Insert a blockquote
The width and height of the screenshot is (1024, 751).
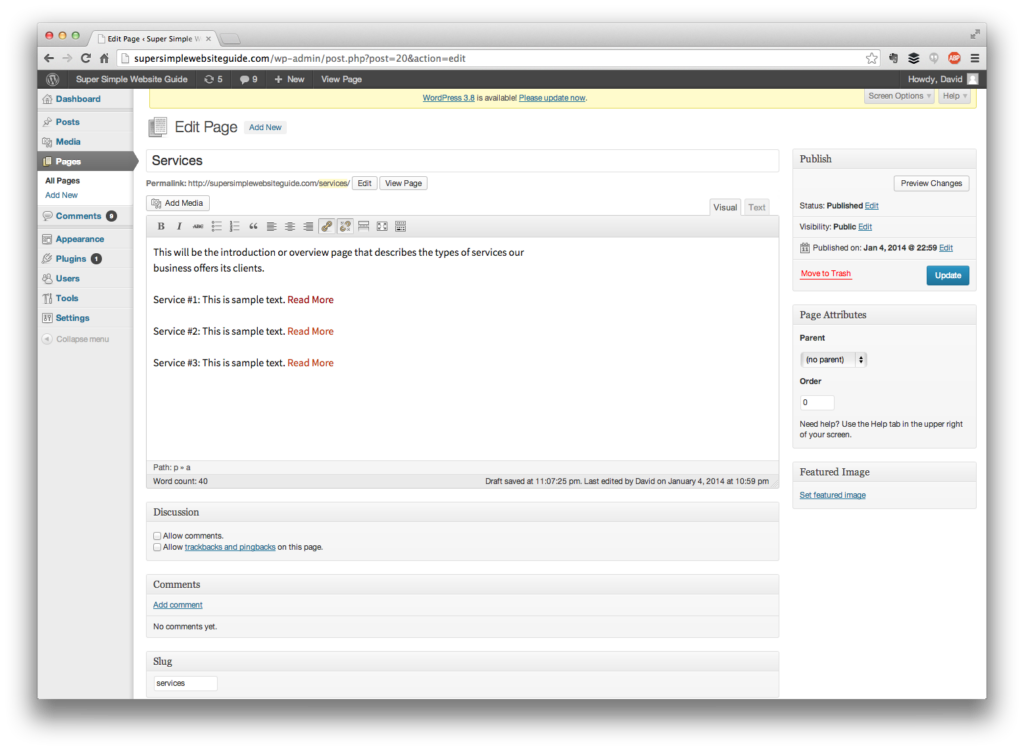pyautogui.click(x=253, y=226)
